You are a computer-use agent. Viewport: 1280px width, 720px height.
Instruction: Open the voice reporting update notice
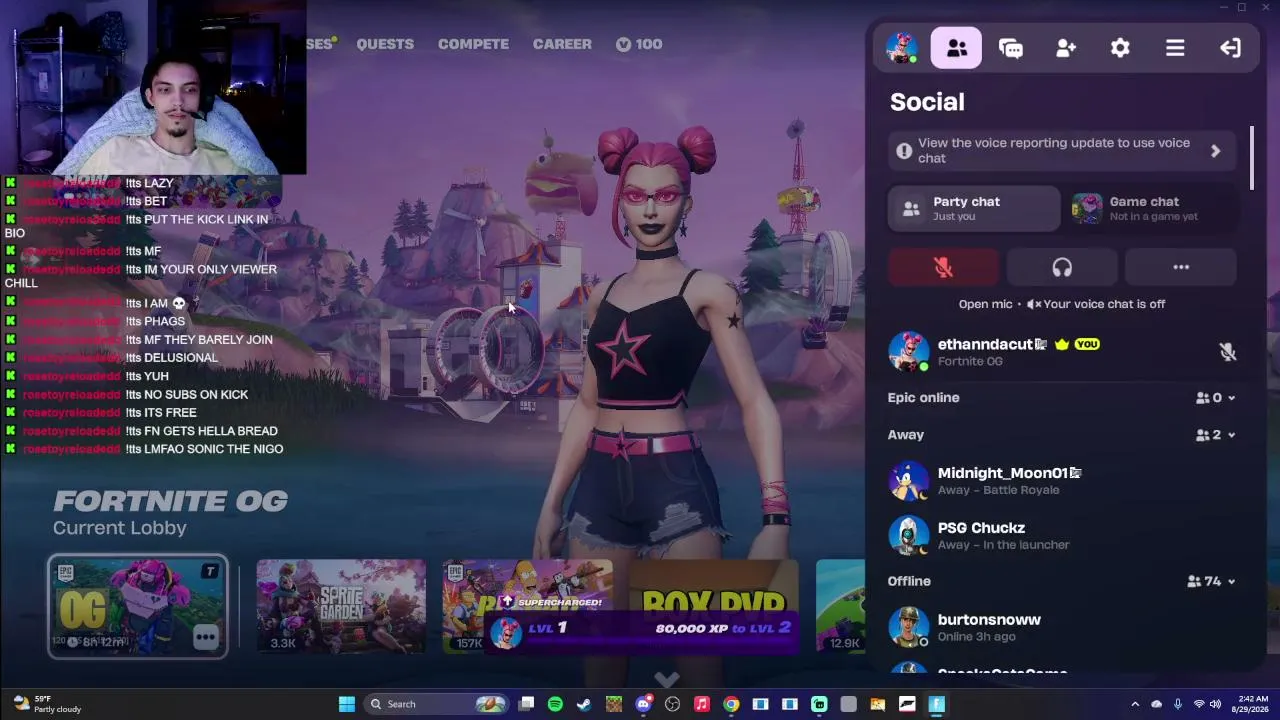1062,151
